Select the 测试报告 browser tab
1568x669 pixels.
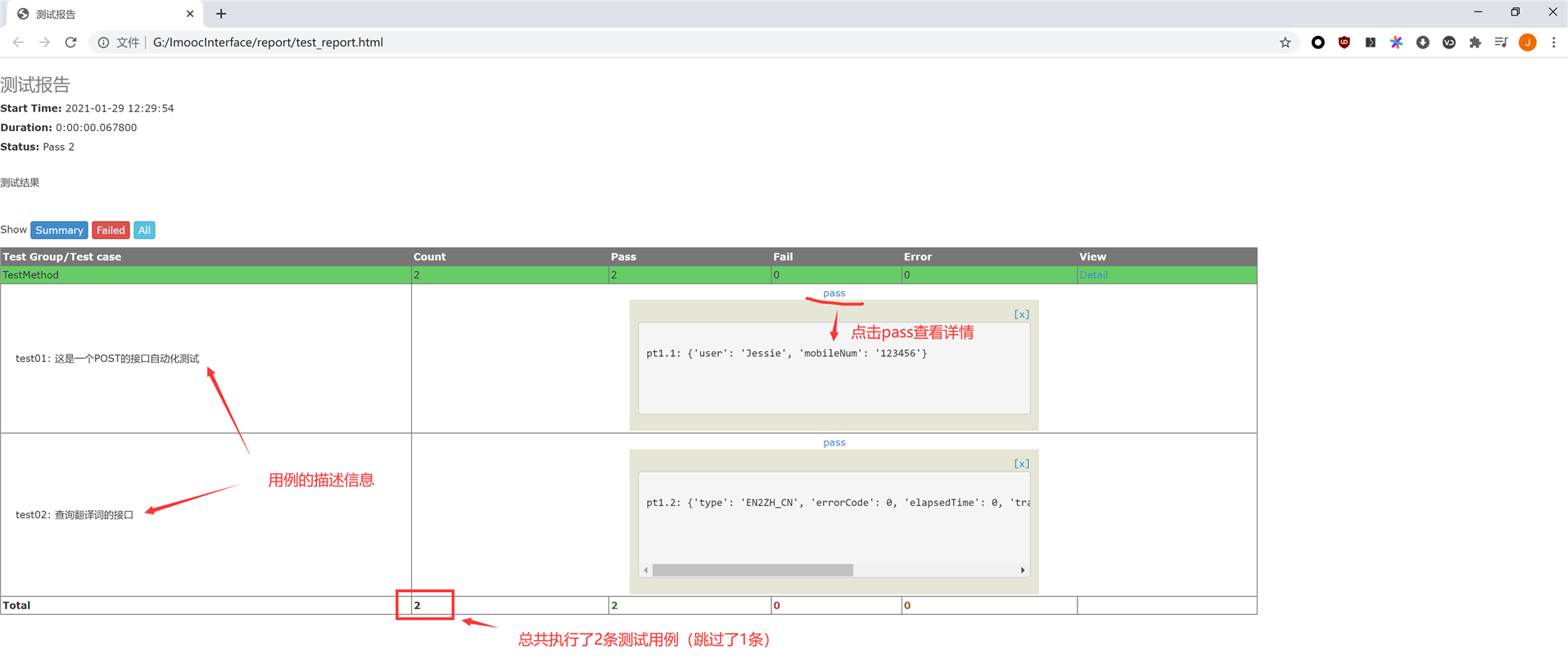pos(102,14)
